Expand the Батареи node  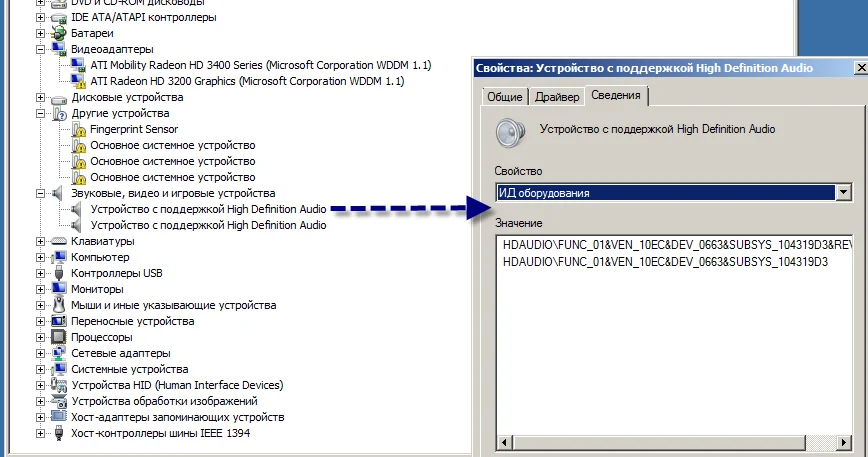click(x=40, y=34)
